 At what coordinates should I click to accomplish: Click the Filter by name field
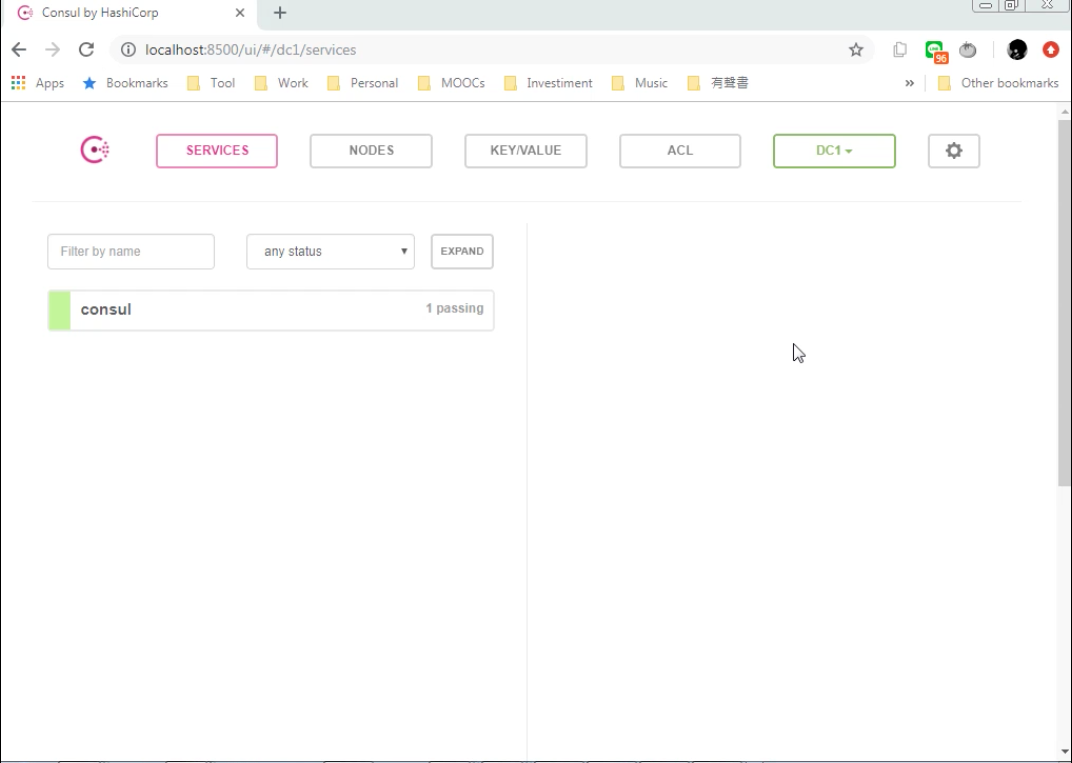coord(131,251)
